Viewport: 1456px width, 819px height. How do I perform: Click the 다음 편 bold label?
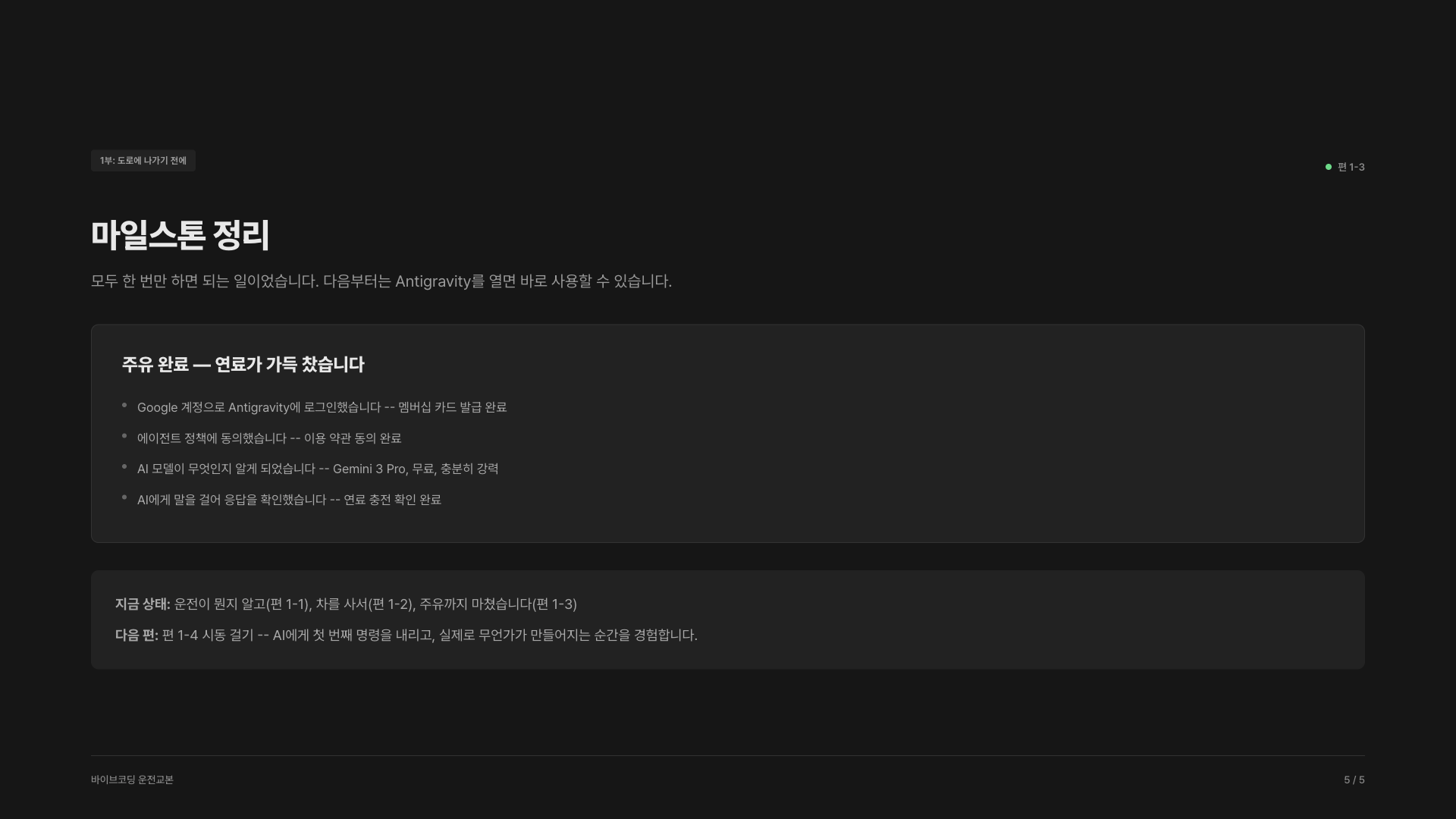pyautogui.click(x=136, y=635)
